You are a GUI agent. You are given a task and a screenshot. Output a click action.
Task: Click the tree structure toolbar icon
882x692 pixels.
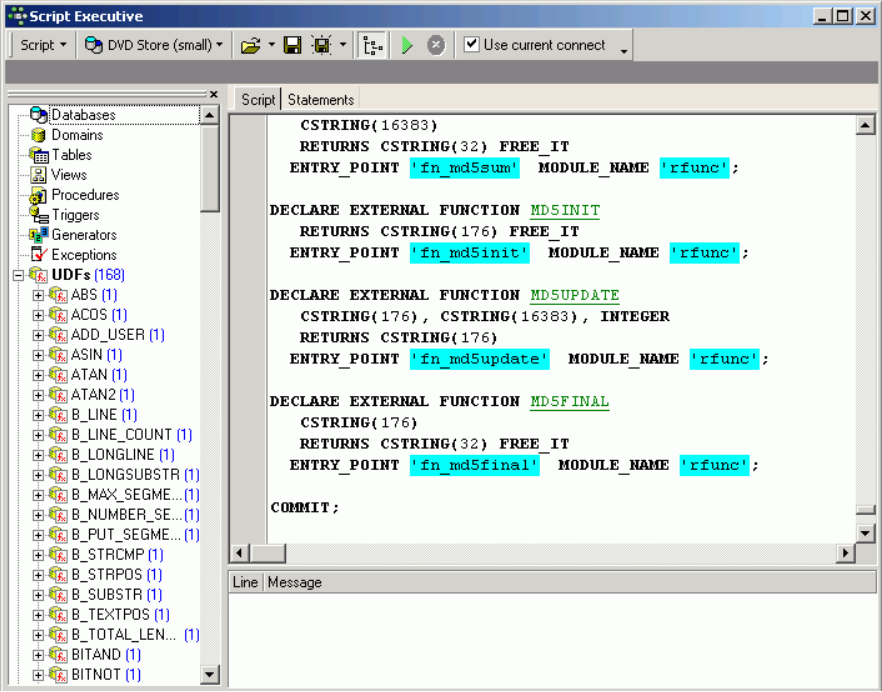click(x=372, y=45)
